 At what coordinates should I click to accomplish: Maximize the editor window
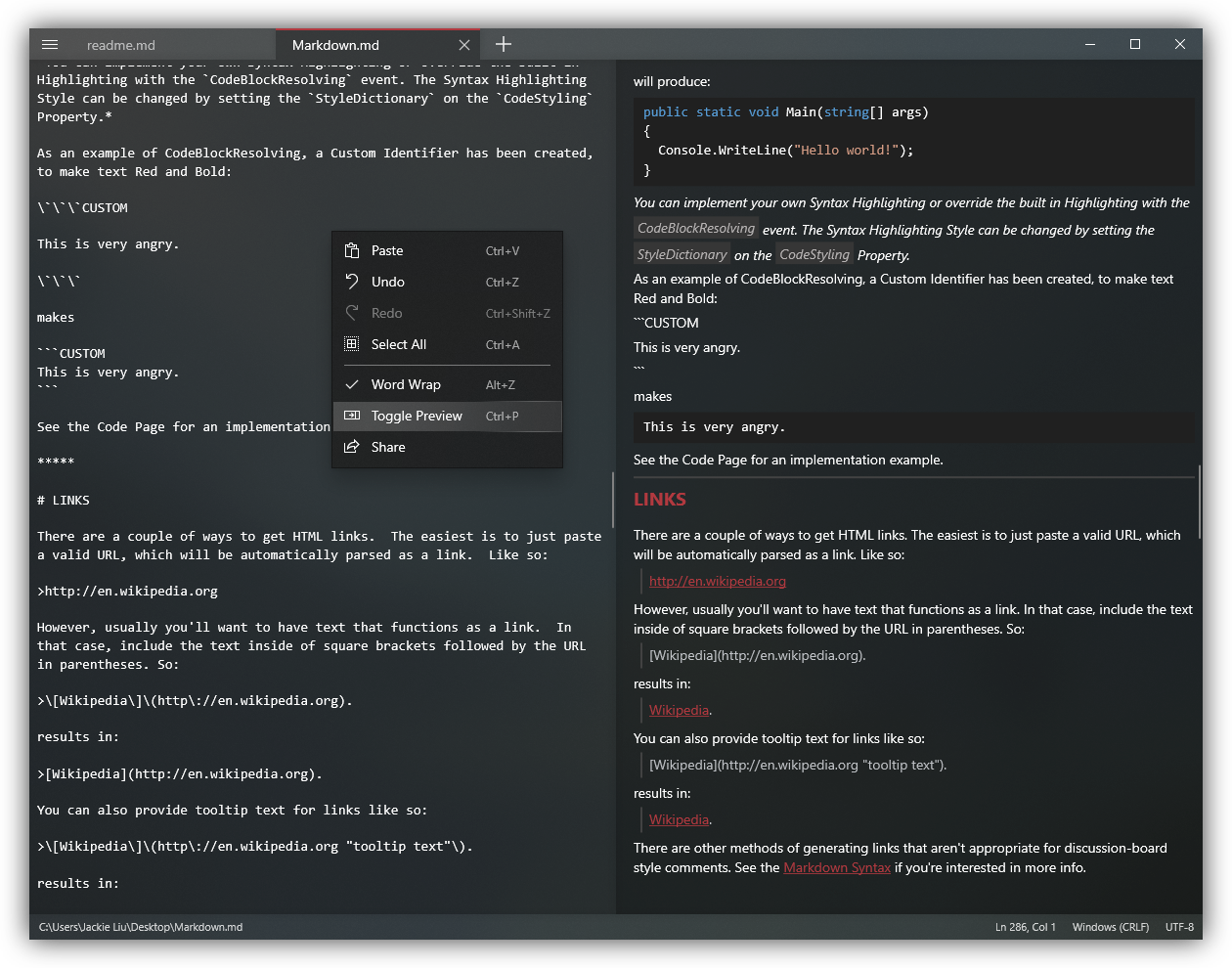[x=1135, y=44]
